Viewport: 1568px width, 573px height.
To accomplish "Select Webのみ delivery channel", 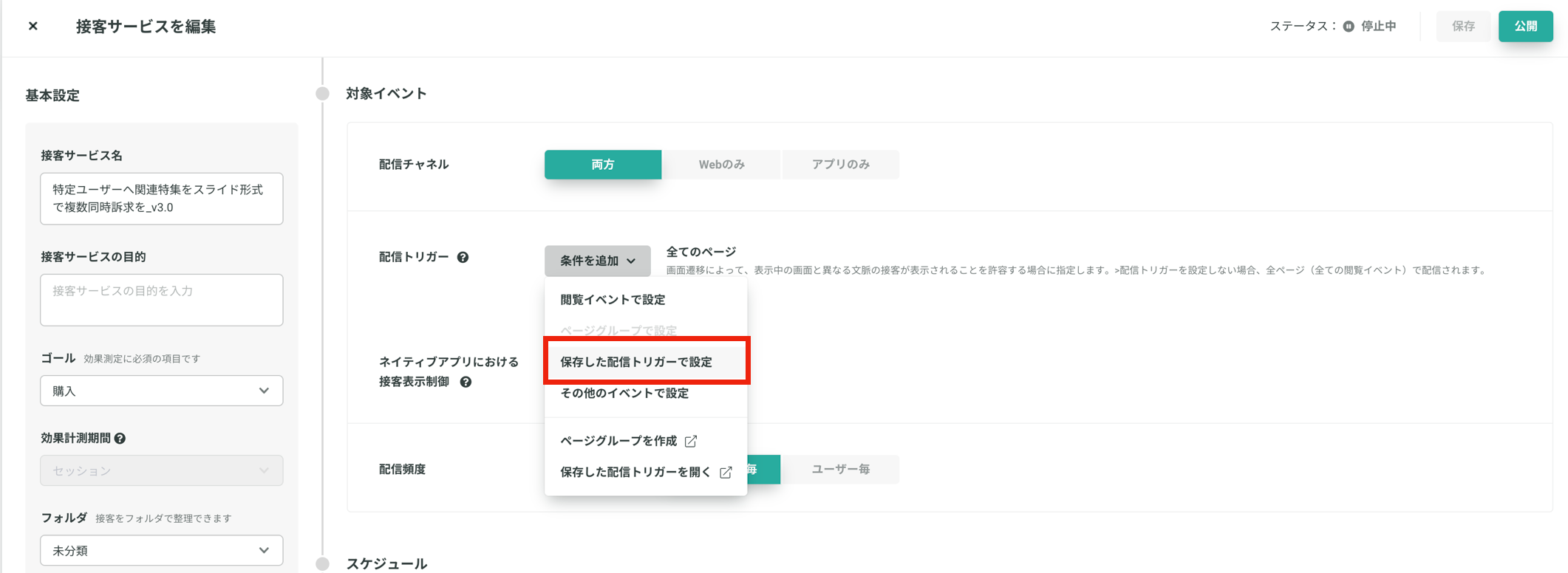I will (x=721, y=165).
